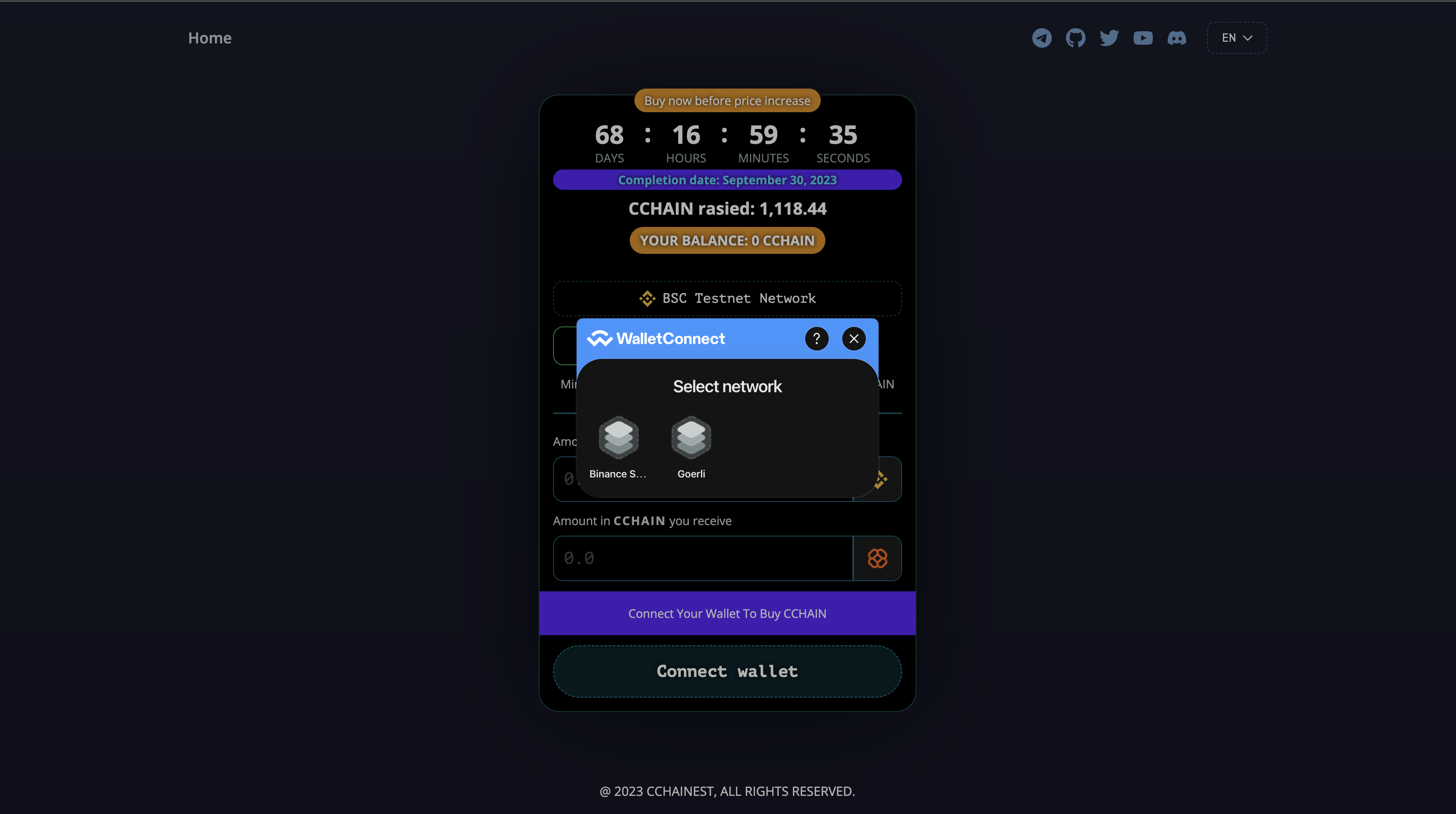Click the WalletConnect help icon
Screen dimensions: 1456x814
(816, 338)
